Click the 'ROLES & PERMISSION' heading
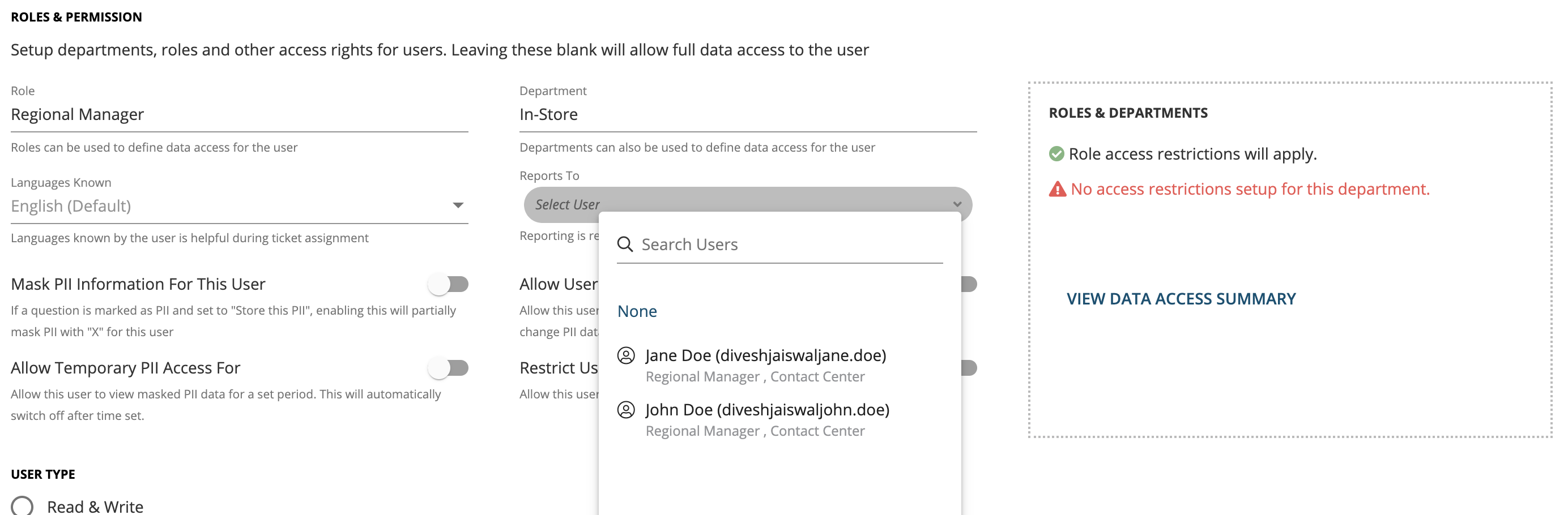This screenshot has height=515, width=1568. pyautogui.click(x=76, y=17)
